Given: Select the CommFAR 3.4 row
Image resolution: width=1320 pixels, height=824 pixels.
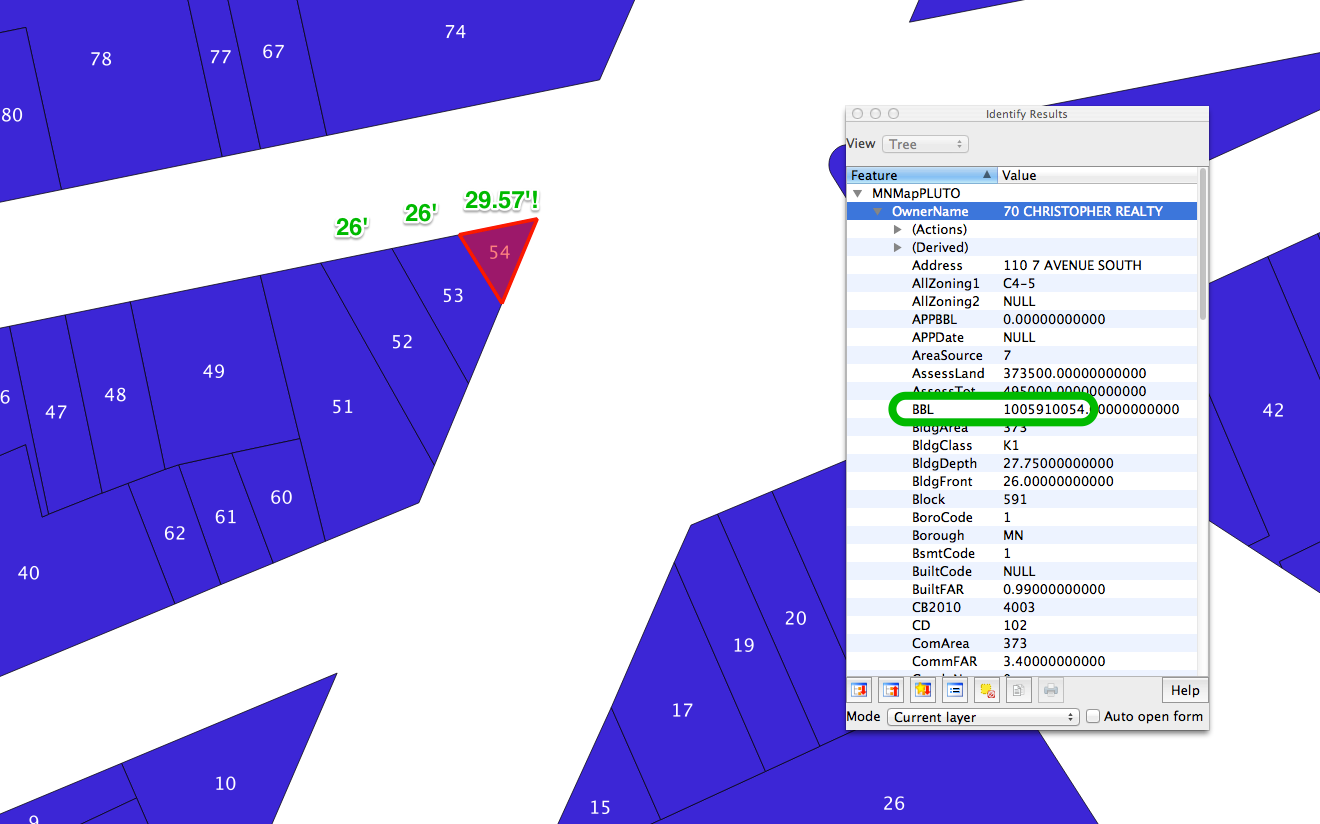Looking at the screenshot, I should [1021, 661].
